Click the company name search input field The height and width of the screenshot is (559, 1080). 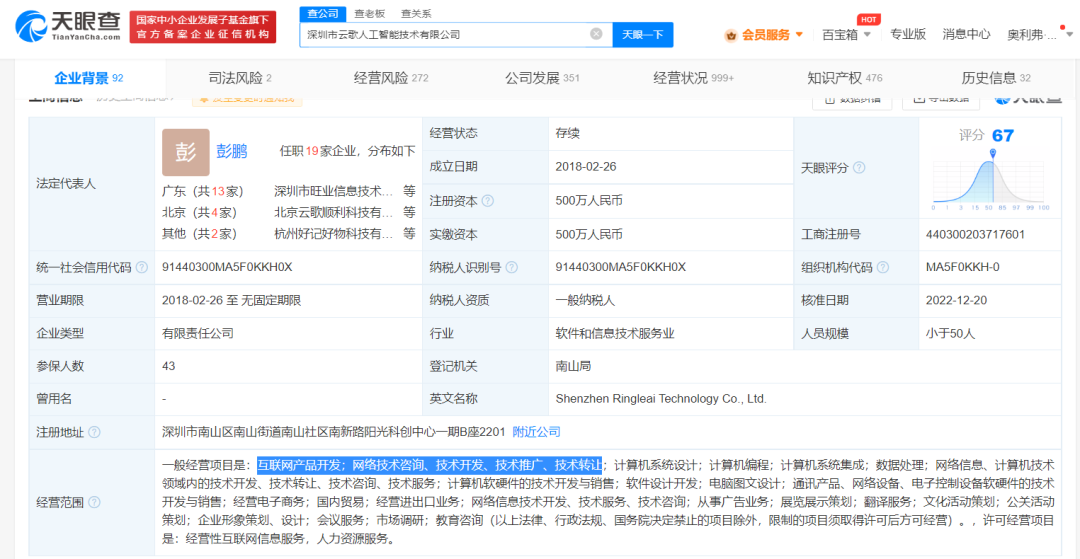click(x=445, y=34)
